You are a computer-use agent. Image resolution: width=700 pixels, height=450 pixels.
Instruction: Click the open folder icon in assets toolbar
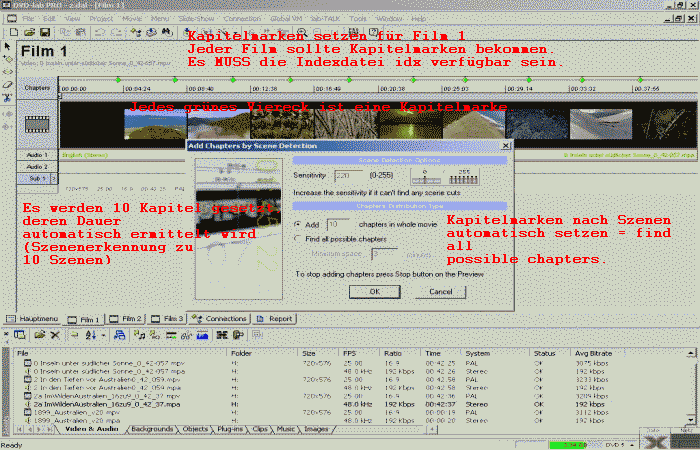click(40, 334)
